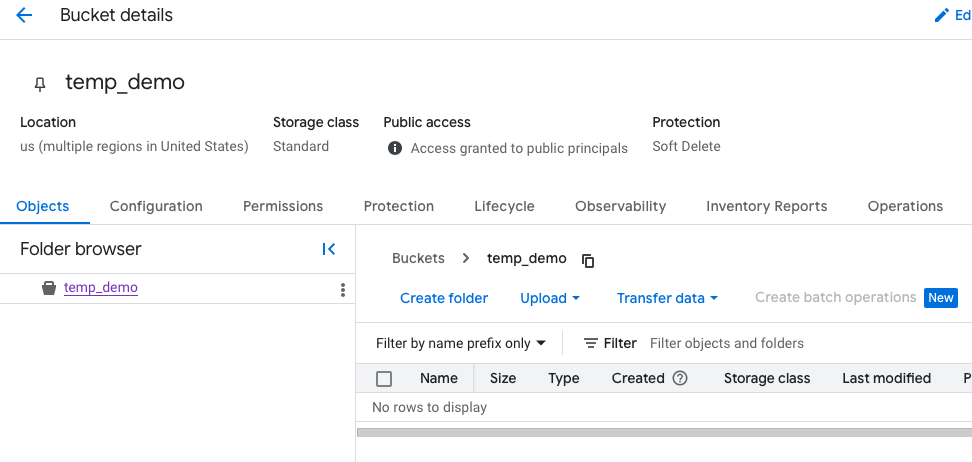Open the Protection tab
This screenshot has height=462, width=972.
(399, 206)
